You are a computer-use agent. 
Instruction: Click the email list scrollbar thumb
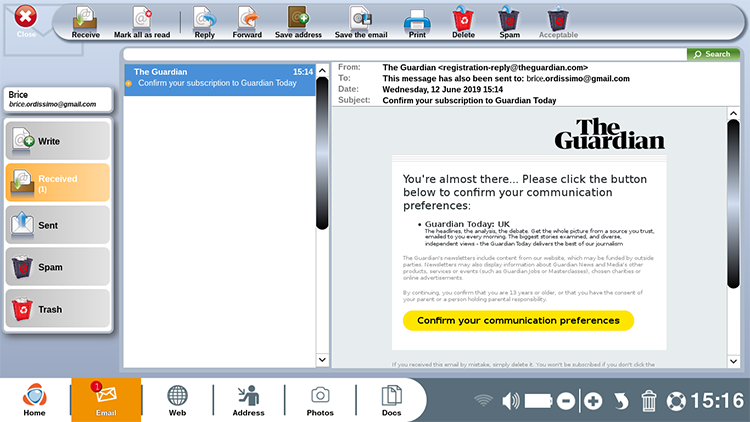click(x=322, y=153)
